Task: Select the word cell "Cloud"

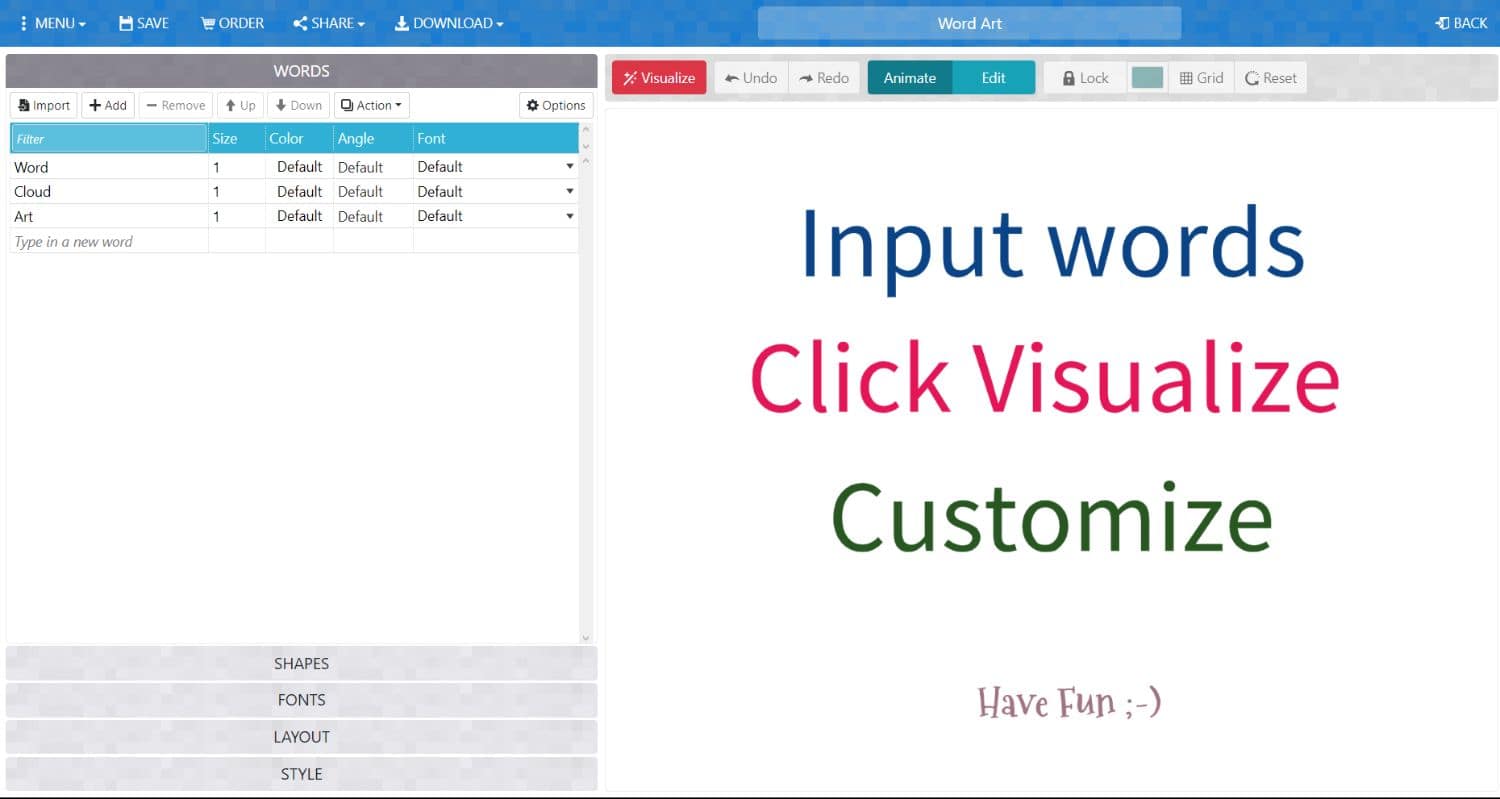Action: point(108,191)
